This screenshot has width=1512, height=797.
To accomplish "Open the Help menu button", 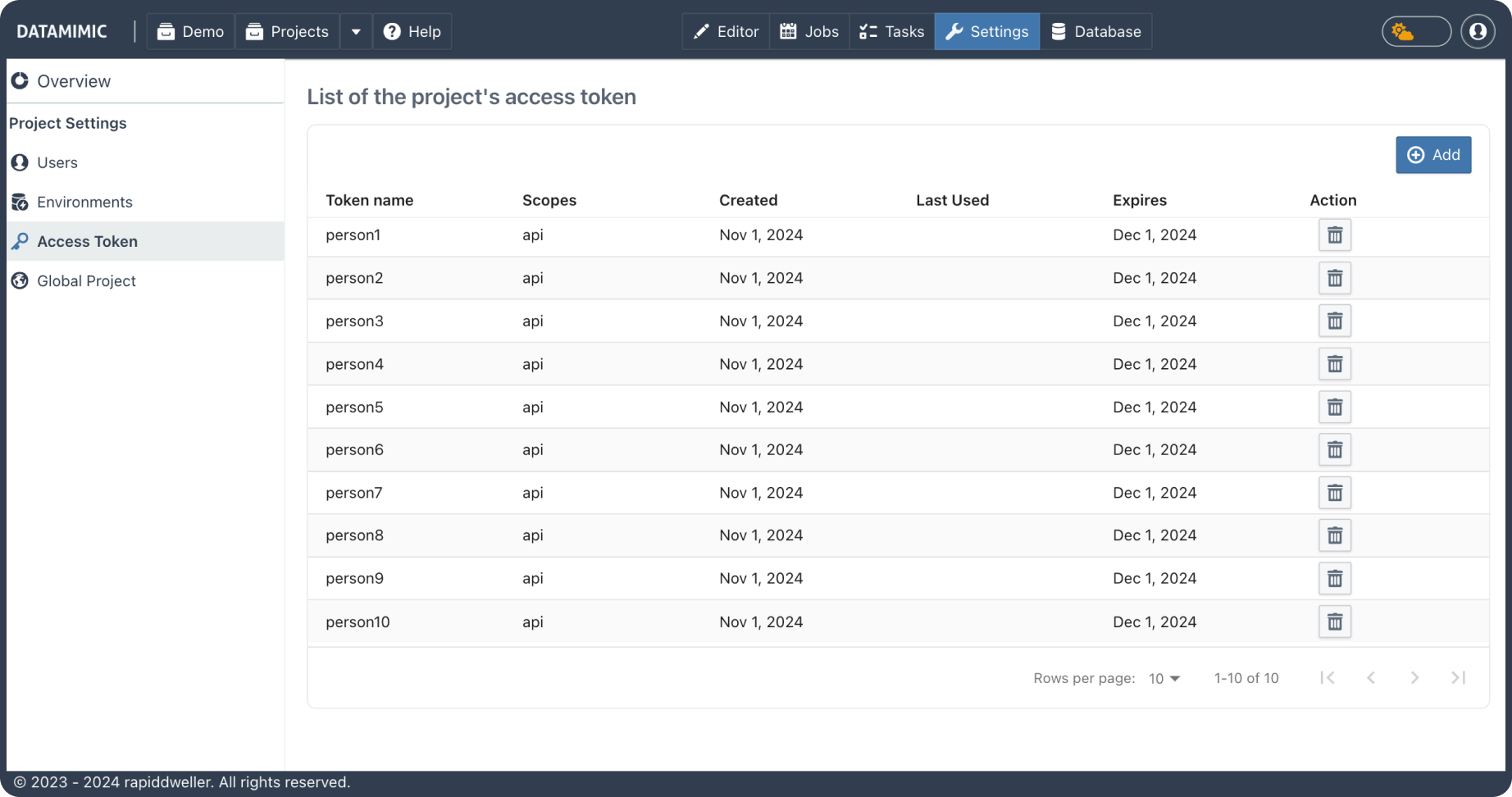I will [412, 32].
